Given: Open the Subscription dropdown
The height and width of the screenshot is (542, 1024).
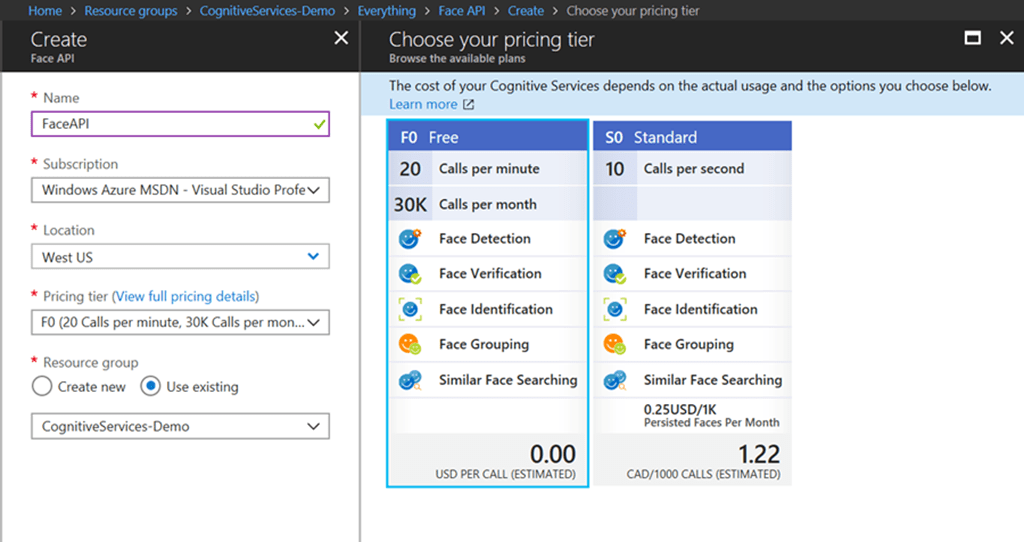Looking at the screenshot, I should tap(180, 190).
